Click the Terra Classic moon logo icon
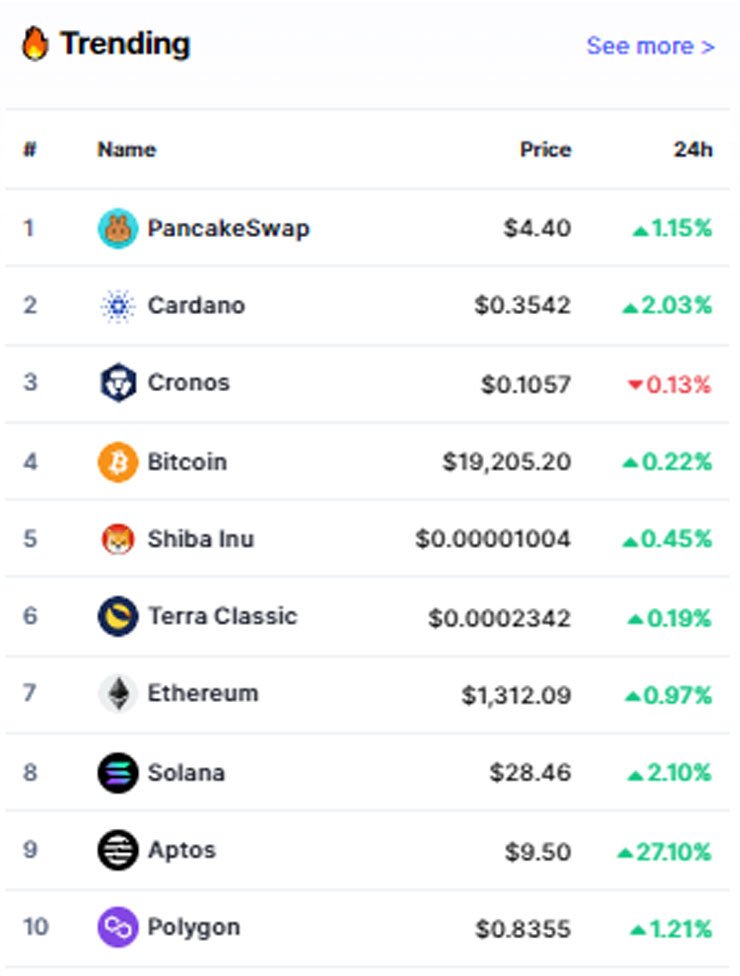 pyautogui.click(x=118, y=616)
